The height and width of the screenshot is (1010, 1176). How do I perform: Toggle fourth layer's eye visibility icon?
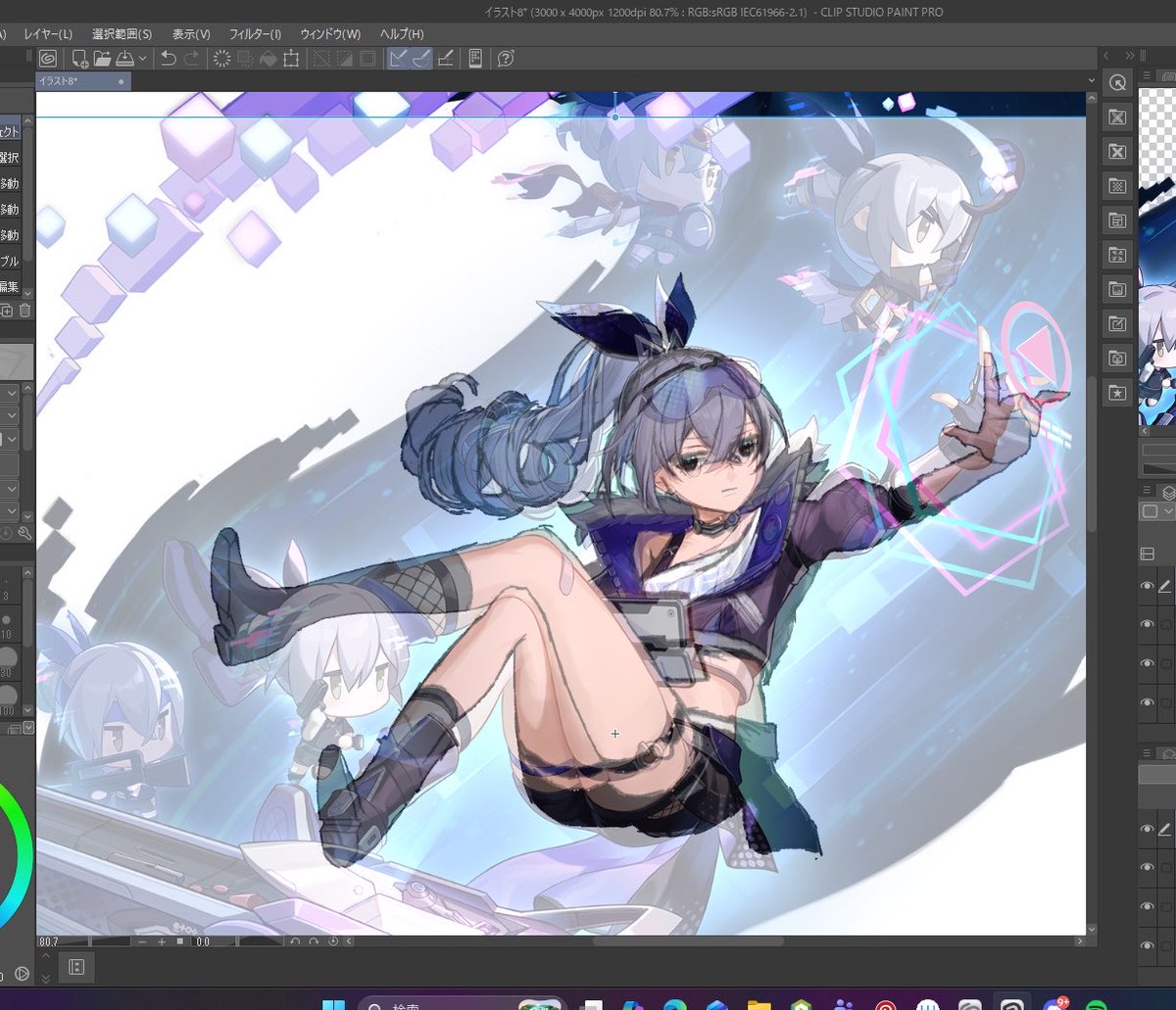click(1147, 702)
